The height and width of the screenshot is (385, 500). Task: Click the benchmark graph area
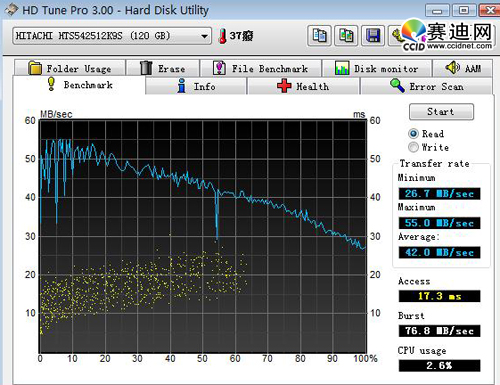pos(203,236)
